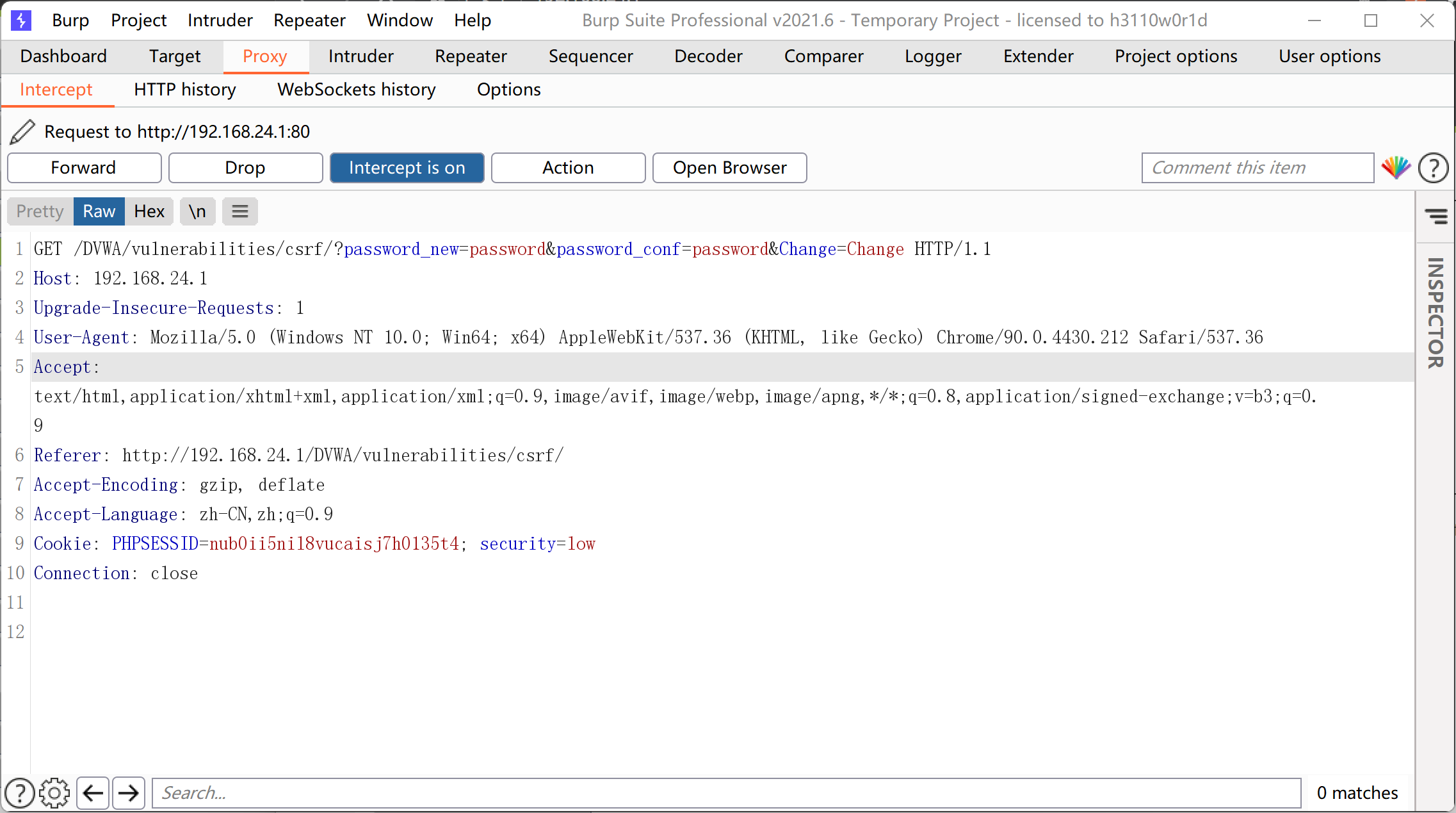This screenshot has height=813, width=1456.
Task: Open the Project options tab
Action: pos(1176,56)
